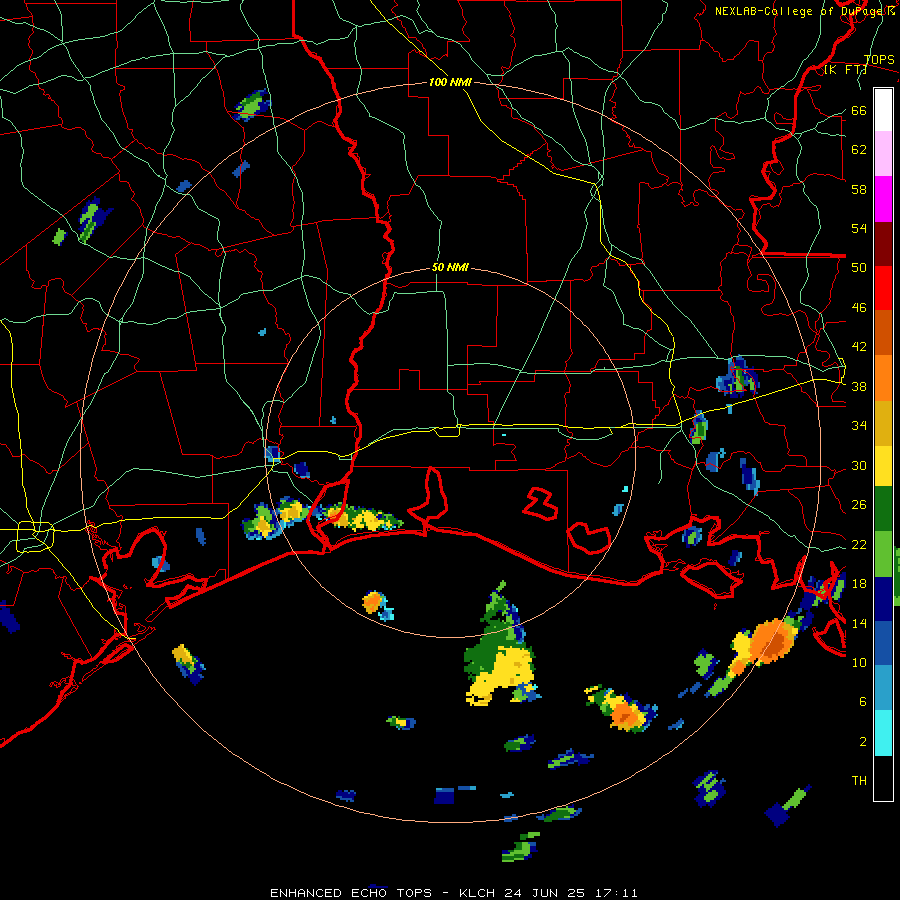Click the "58" legend value
900x900 pixels.
[x=859, y=189]
